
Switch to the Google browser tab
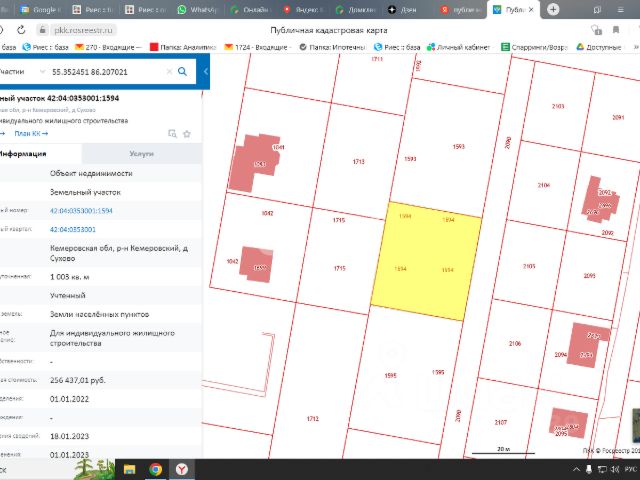pos(40,9)
